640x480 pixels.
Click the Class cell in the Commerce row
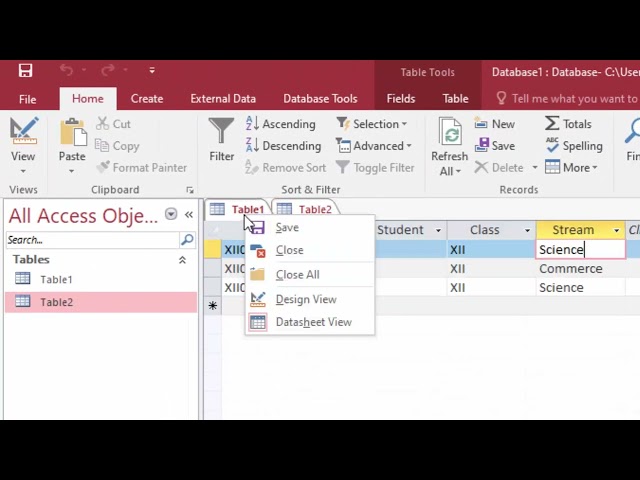coord(491,269)
